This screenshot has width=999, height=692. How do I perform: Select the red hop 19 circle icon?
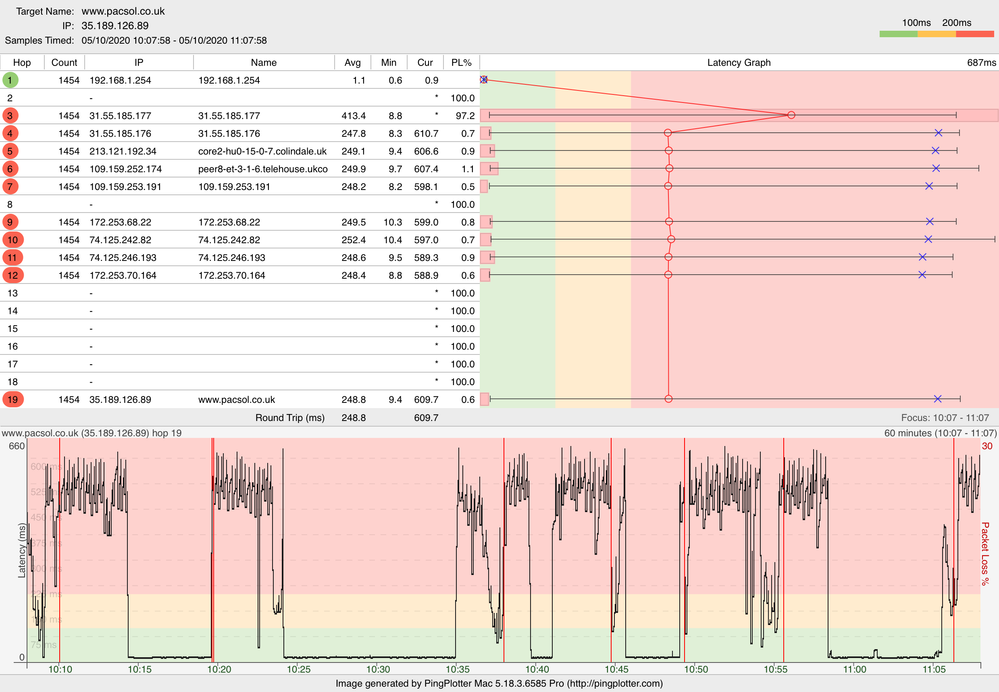point(10,399)
